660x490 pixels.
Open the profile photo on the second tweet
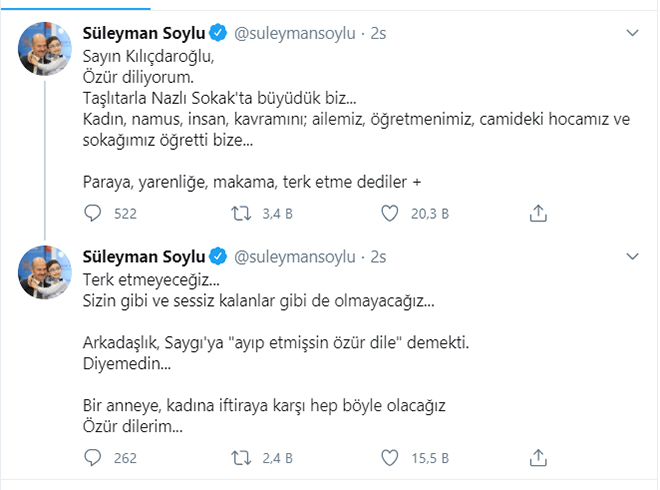[x=46, y=269]
